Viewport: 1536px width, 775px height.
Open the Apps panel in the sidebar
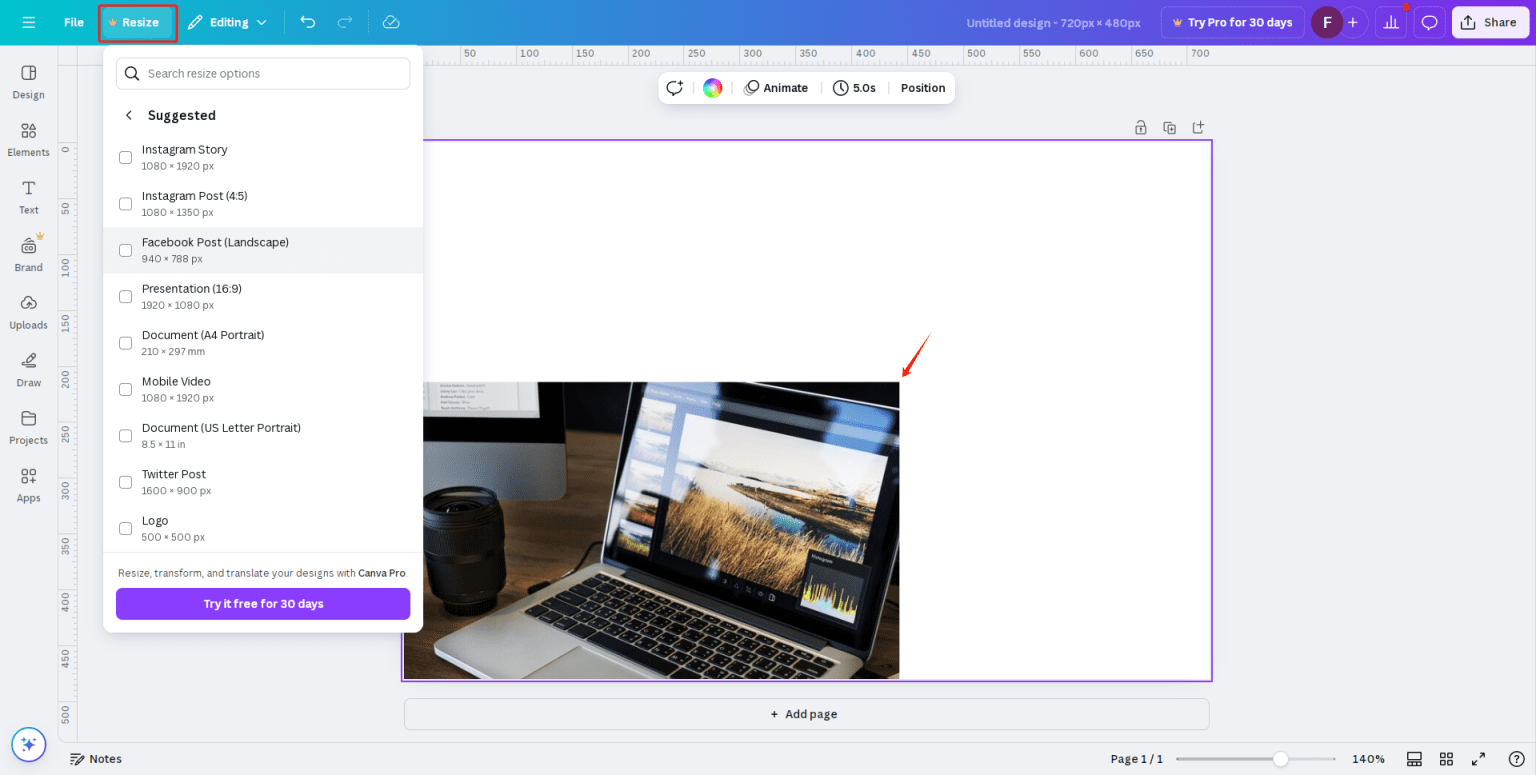[28, 485]
